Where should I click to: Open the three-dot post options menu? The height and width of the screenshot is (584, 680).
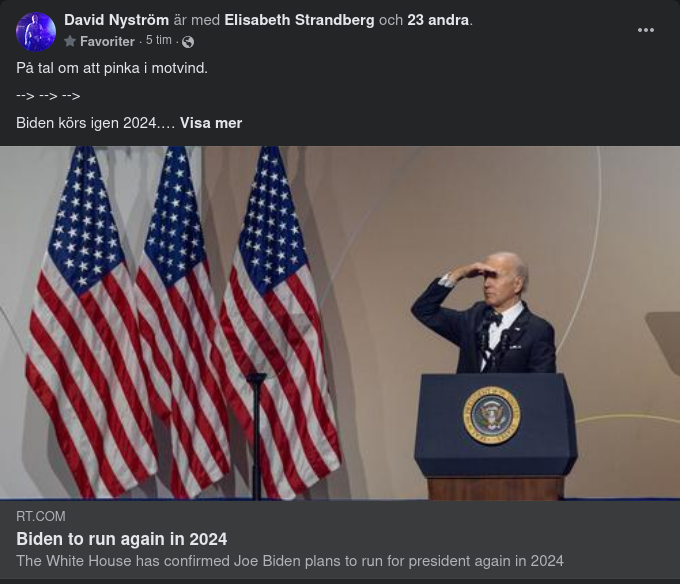pyautogui.click(x=646, y=30)
